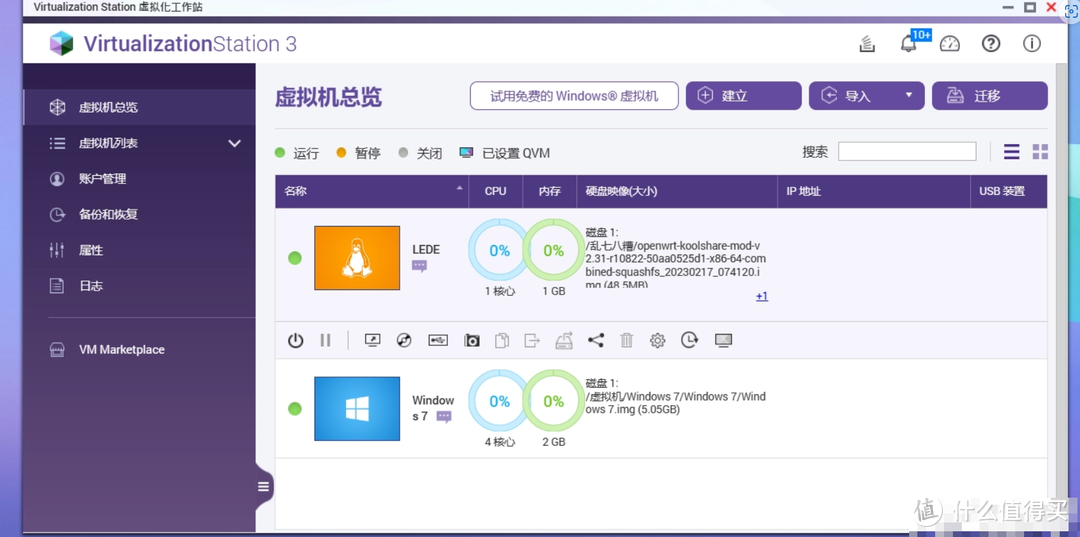Click the QVM display icon in toolbar
Image resolution: width=1080 pixels, height=537 pixels.
click(x=723, y=340)
